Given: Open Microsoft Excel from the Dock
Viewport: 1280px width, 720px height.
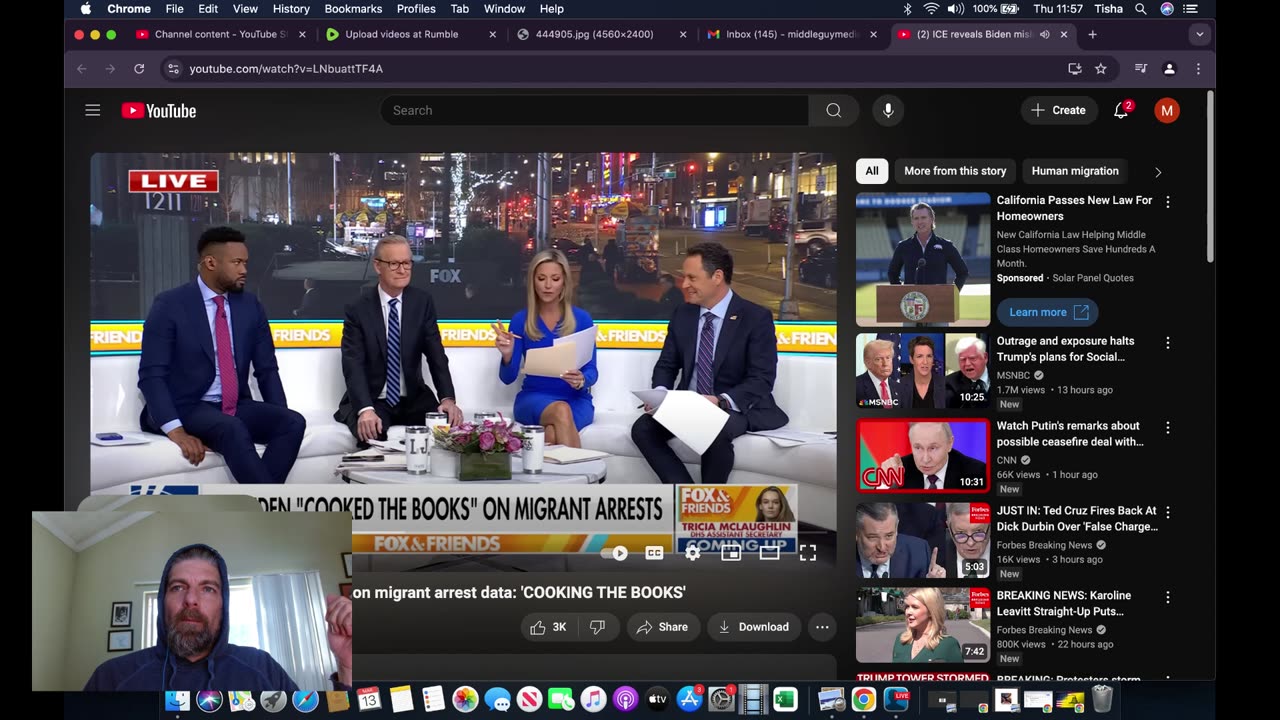Looking at the screenshot, I should [x=785, y=700].
